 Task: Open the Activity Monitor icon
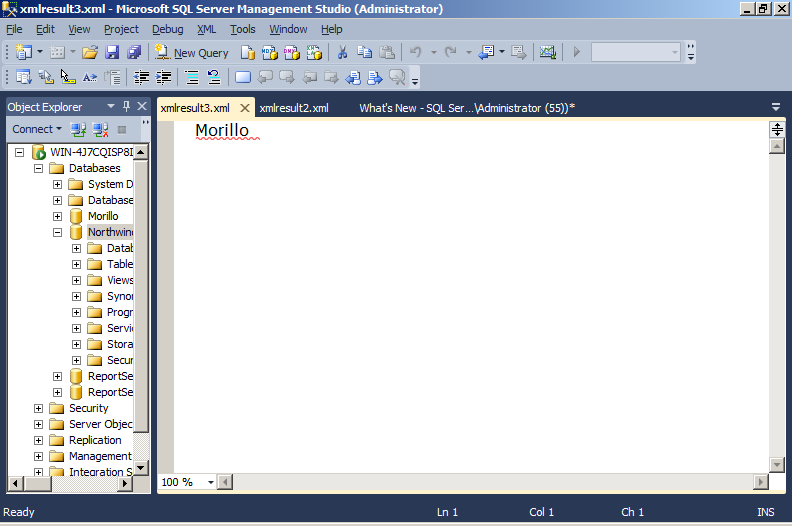548,52
